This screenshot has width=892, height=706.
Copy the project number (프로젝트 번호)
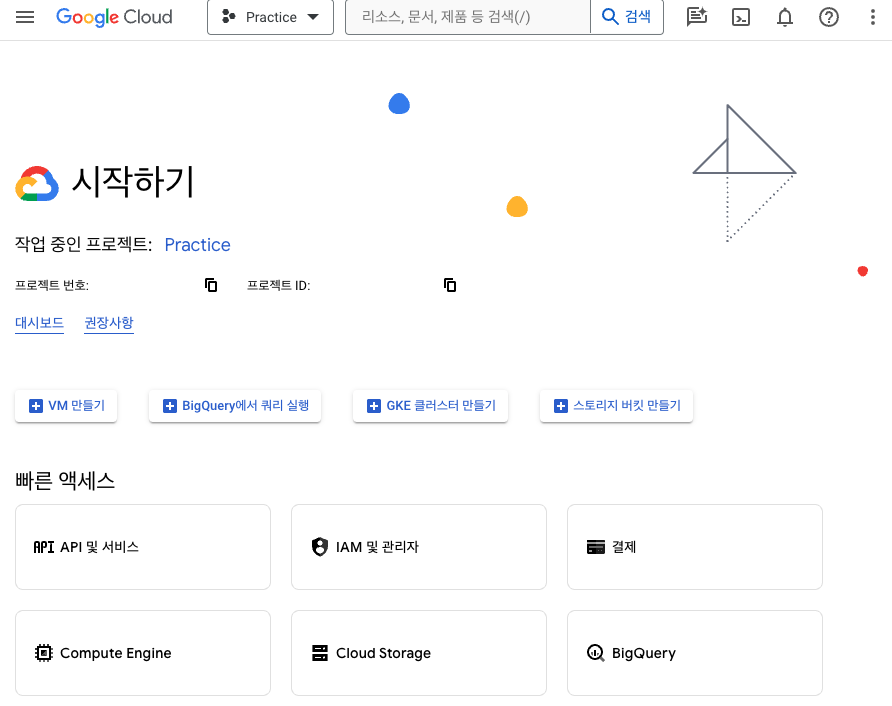(x=211, y=285)
